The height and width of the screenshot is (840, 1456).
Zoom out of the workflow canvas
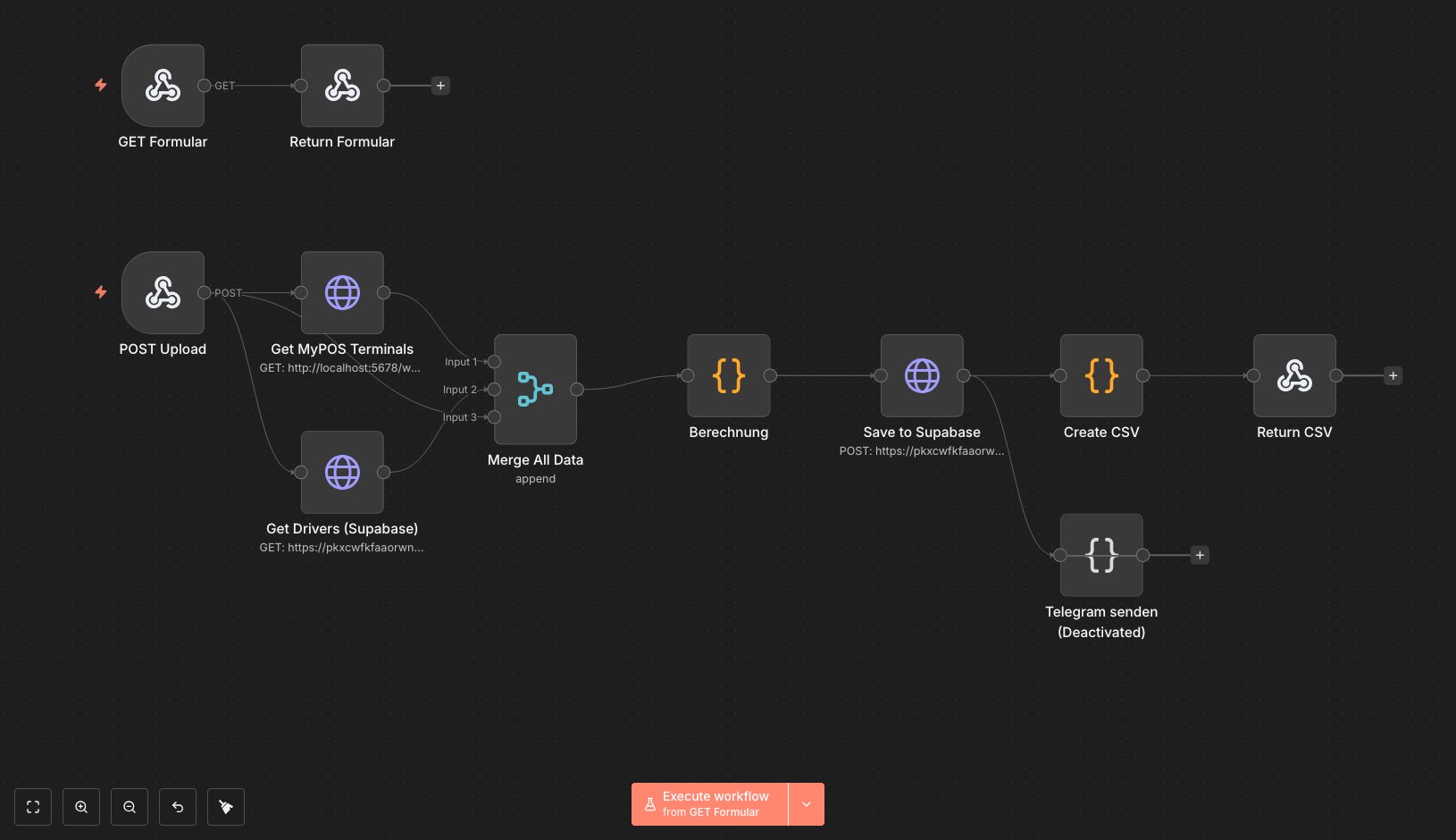point(130,806)
